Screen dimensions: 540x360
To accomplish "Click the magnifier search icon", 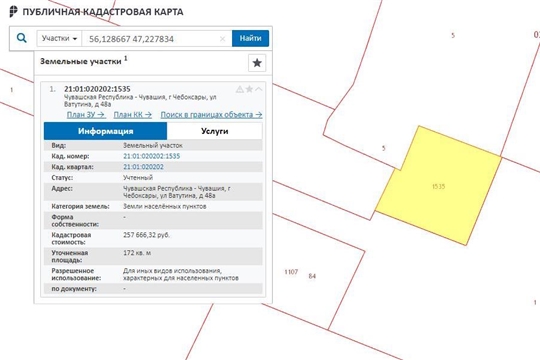I will click(22, 38).
